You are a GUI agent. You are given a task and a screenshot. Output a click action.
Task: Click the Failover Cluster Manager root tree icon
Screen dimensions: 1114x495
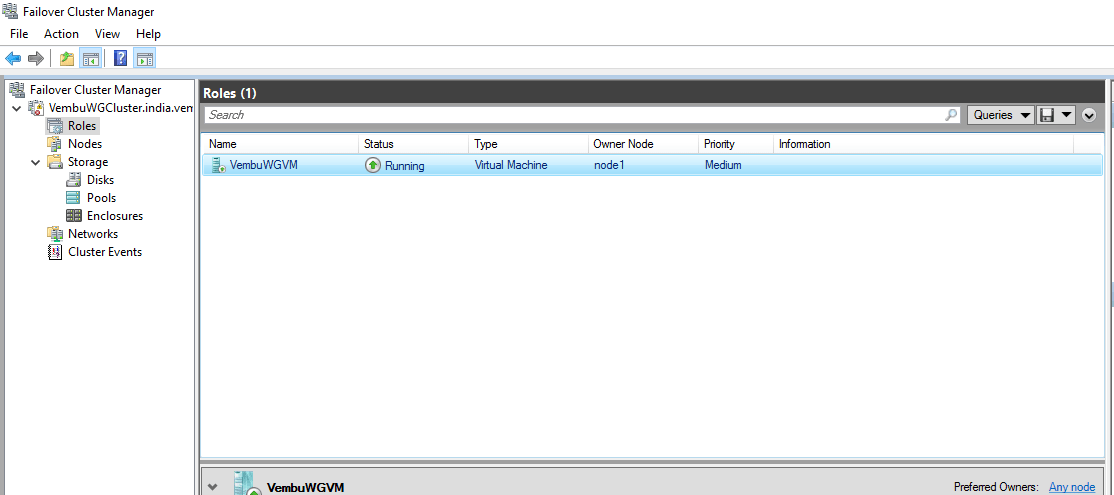point(18,89)
